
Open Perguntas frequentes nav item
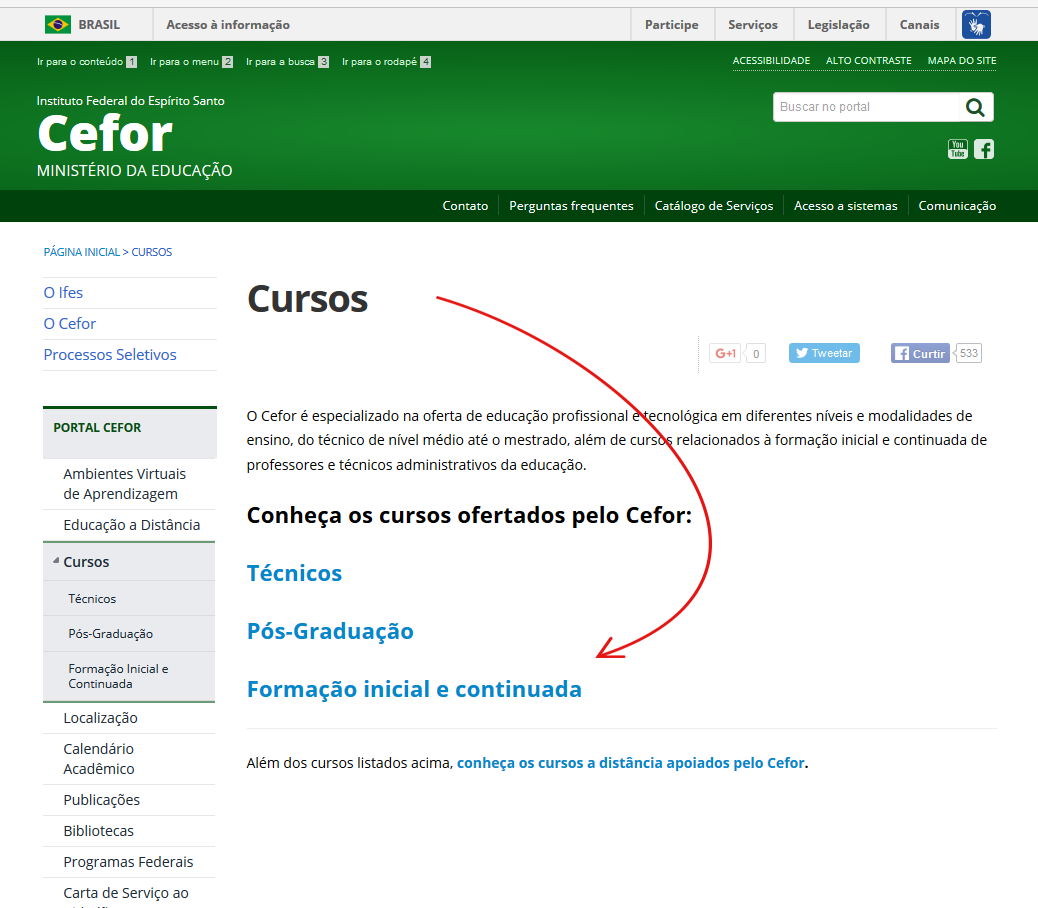pos(571,206)
